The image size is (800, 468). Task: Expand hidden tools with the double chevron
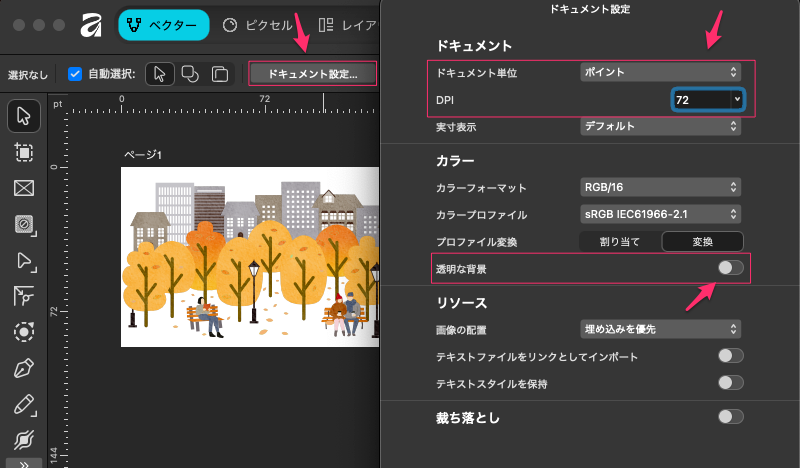coord(23,462)
